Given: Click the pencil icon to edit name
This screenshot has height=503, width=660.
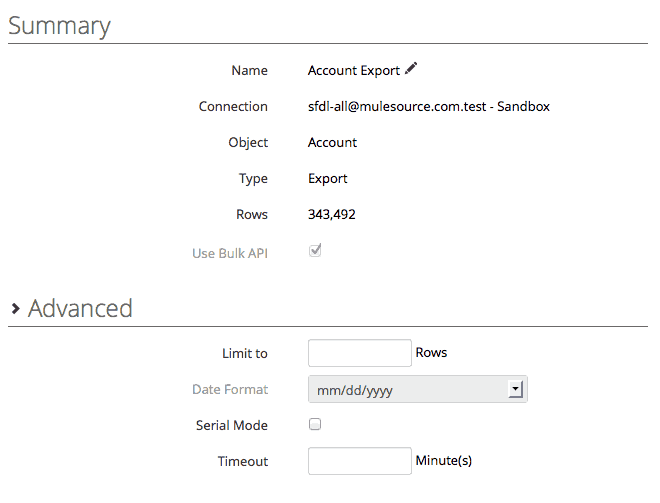Looking at the screenshot, I should point(411,70).
